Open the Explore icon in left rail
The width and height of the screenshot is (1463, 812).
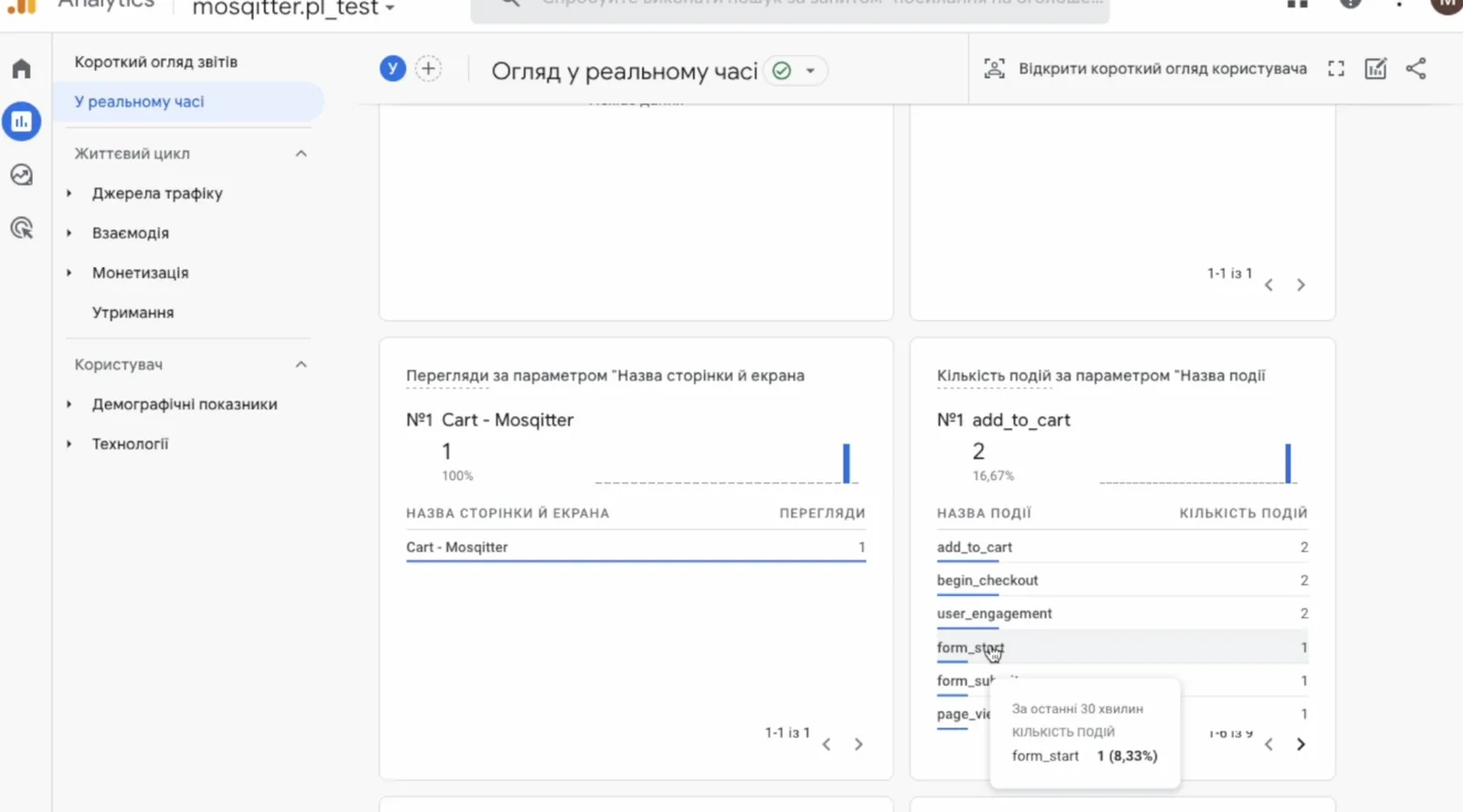coord(21,175)
